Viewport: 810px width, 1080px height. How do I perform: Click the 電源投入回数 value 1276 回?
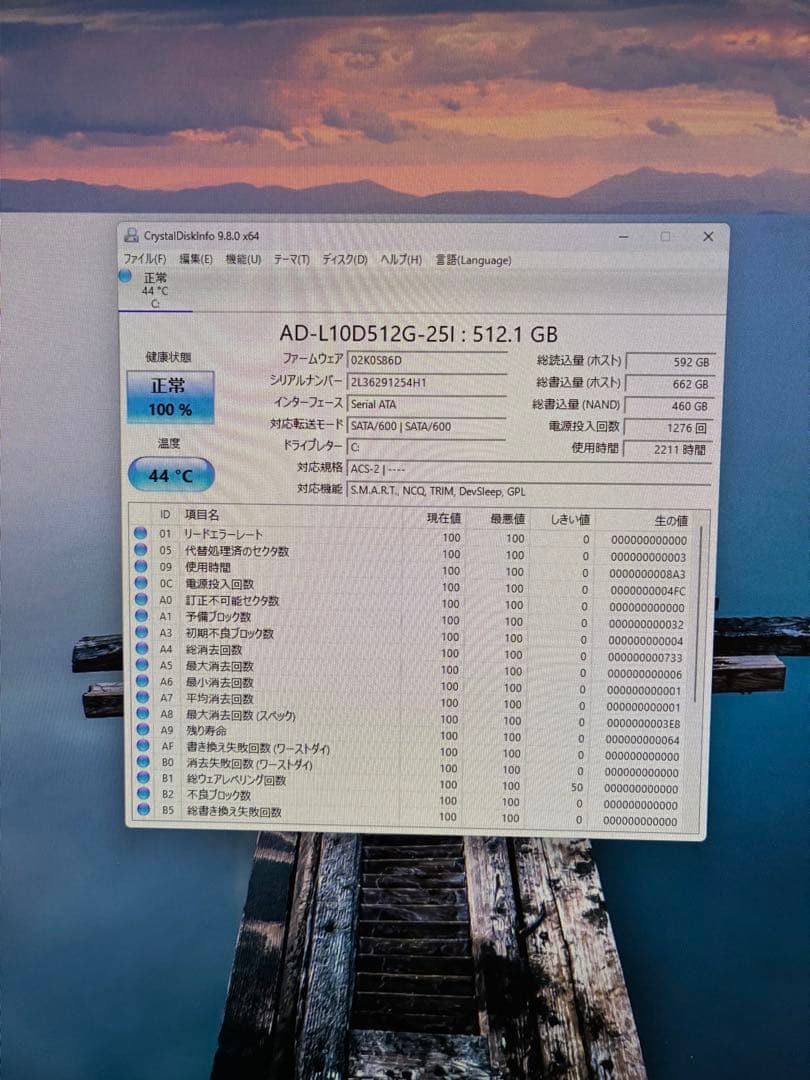pyautogui.click(x=669, y=428)
